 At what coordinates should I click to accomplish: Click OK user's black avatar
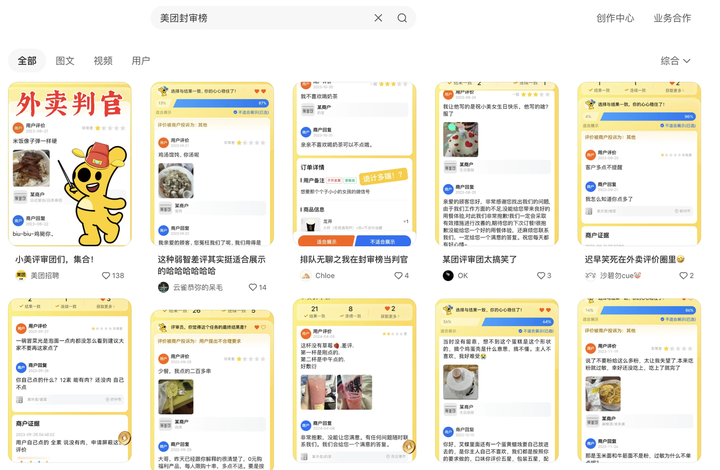[x=448, y=275]
